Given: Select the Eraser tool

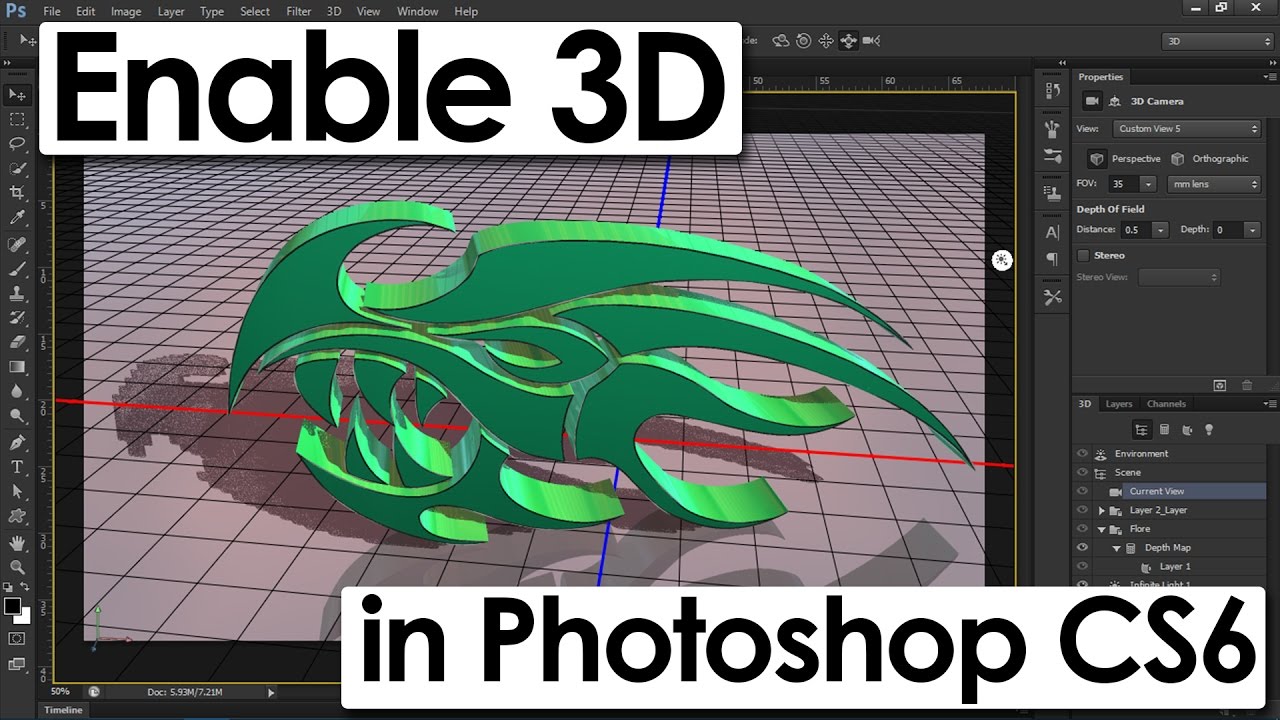Looking at the screenshot, I should pyautogui.click(x=17, y=343).
